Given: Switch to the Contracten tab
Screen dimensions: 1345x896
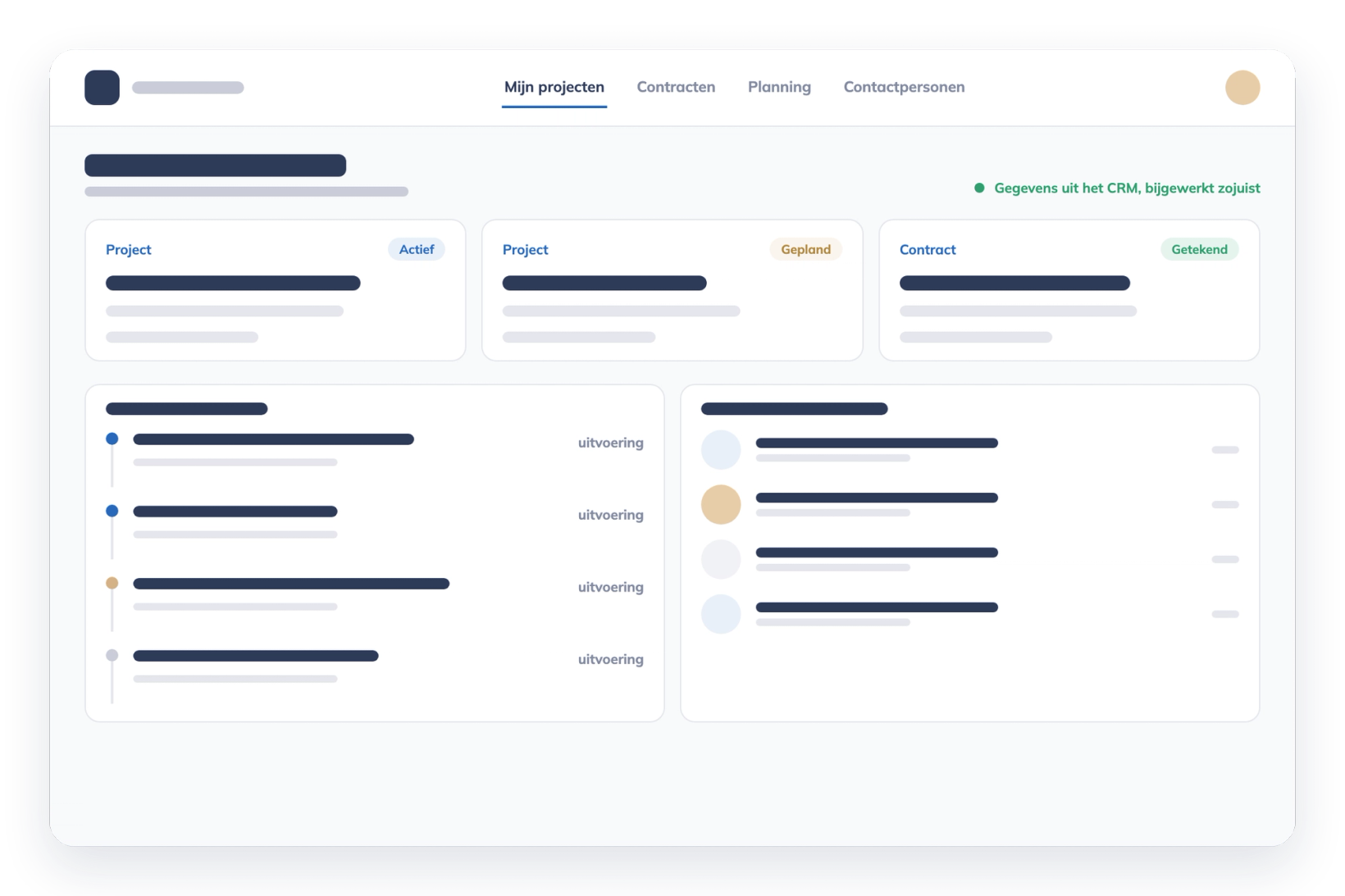Looking at the screenshot, I should [x=676, y=87].
